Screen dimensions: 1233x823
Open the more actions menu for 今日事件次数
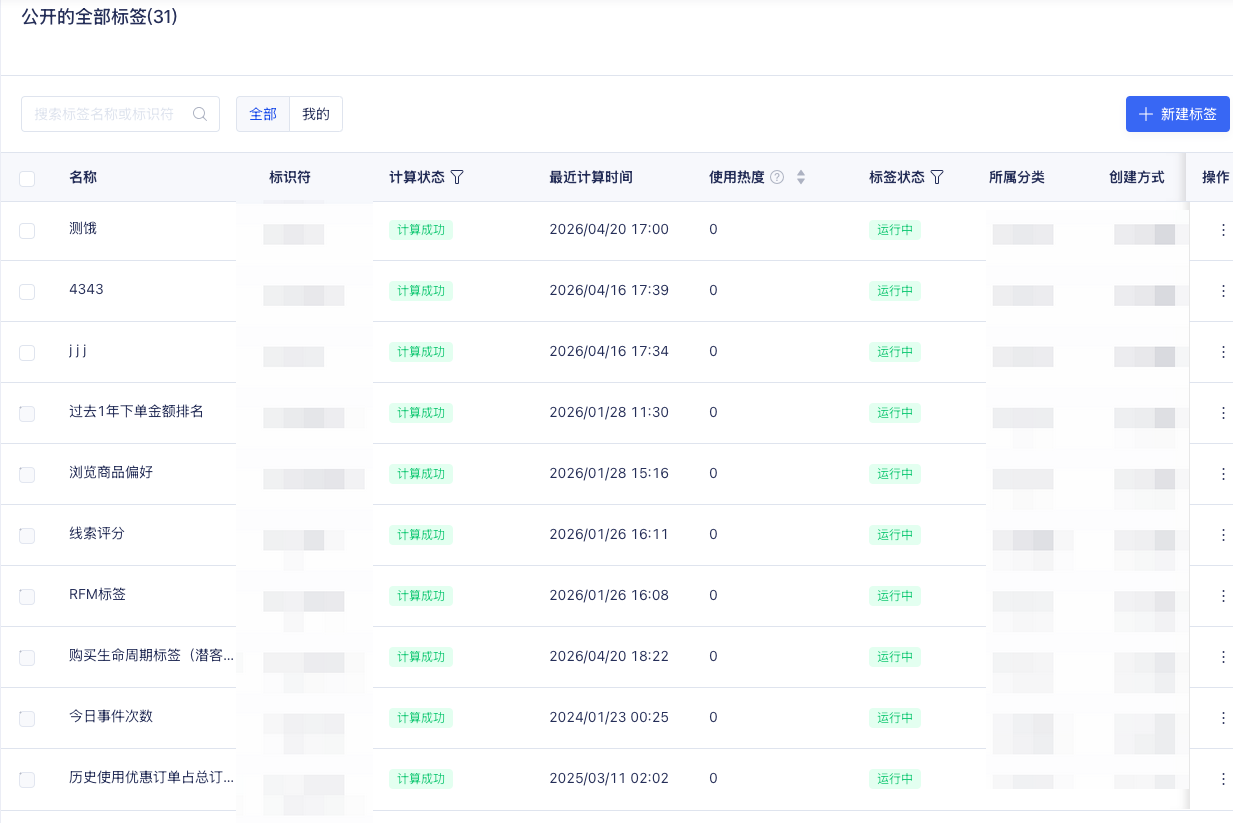pos(1222,718)
